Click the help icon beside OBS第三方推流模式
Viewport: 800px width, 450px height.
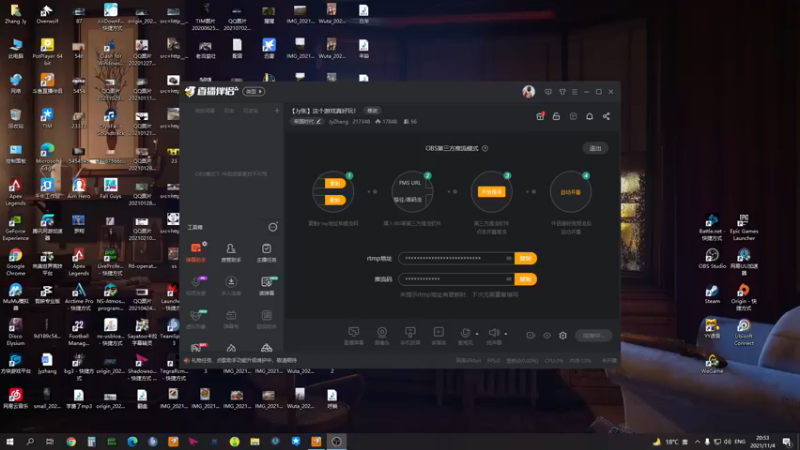pos(485,148)
